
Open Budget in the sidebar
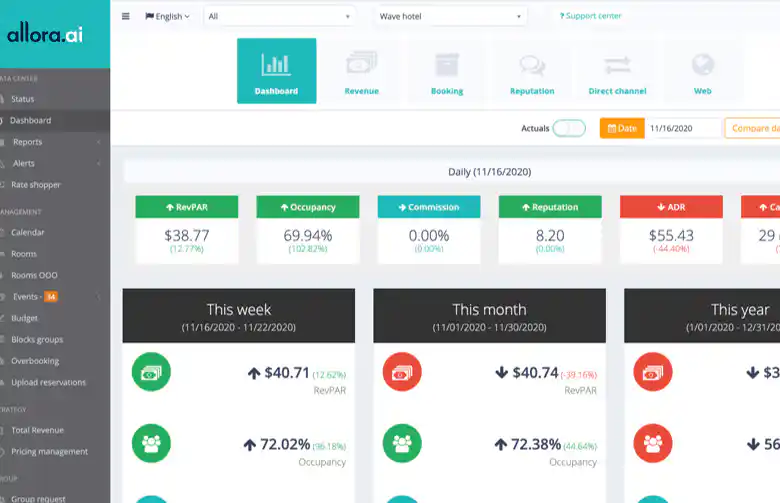(55, 318)
